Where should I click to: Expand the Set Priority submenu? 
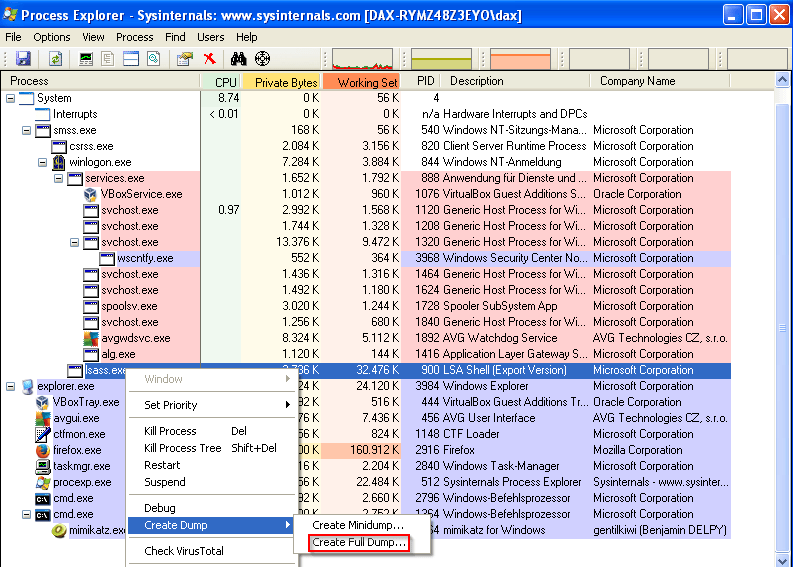(212, 405)
